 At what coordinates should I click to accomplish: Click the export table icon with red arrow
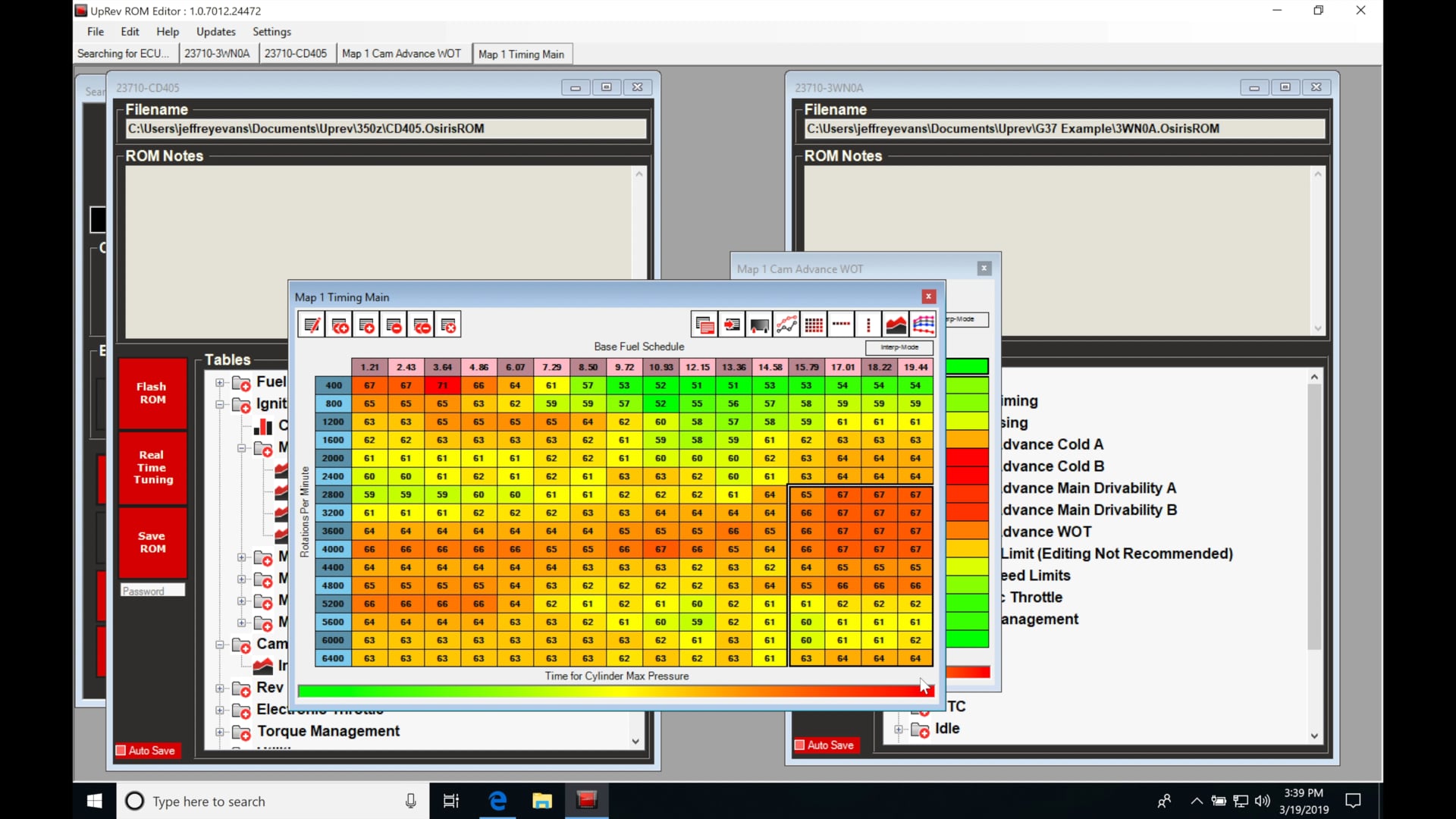732,324
